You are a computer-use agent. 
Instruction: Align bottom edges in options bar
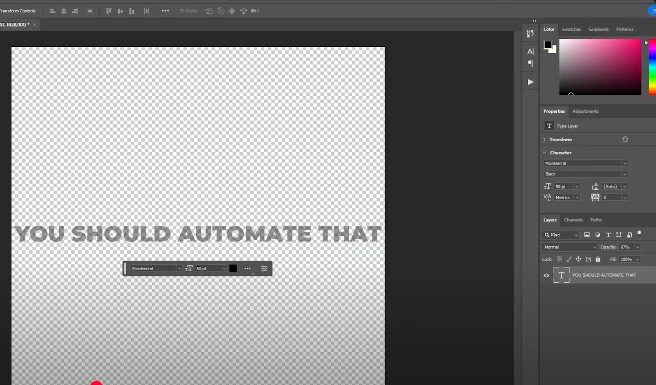[131, 11]
